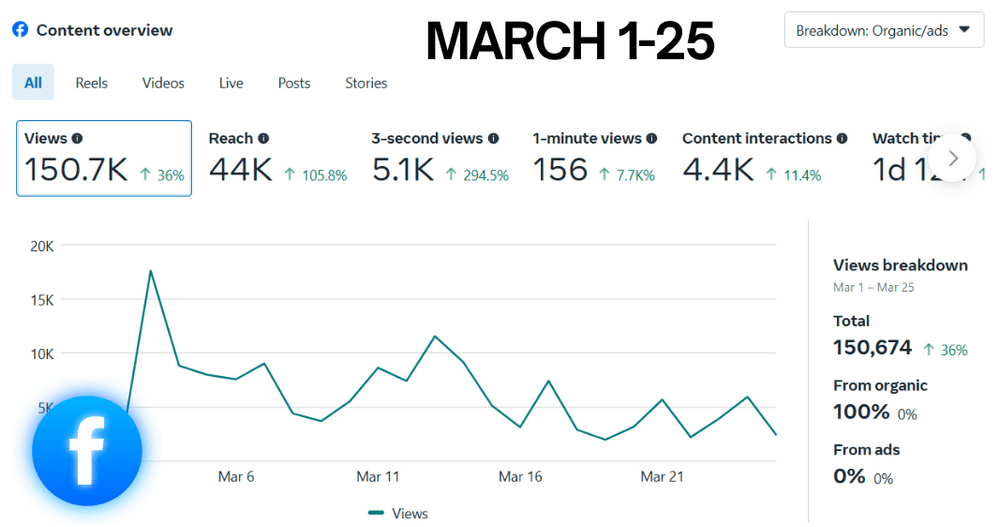This screenshot has height=527, width=999.
Task: Select the All content tab
Action: 33,82
